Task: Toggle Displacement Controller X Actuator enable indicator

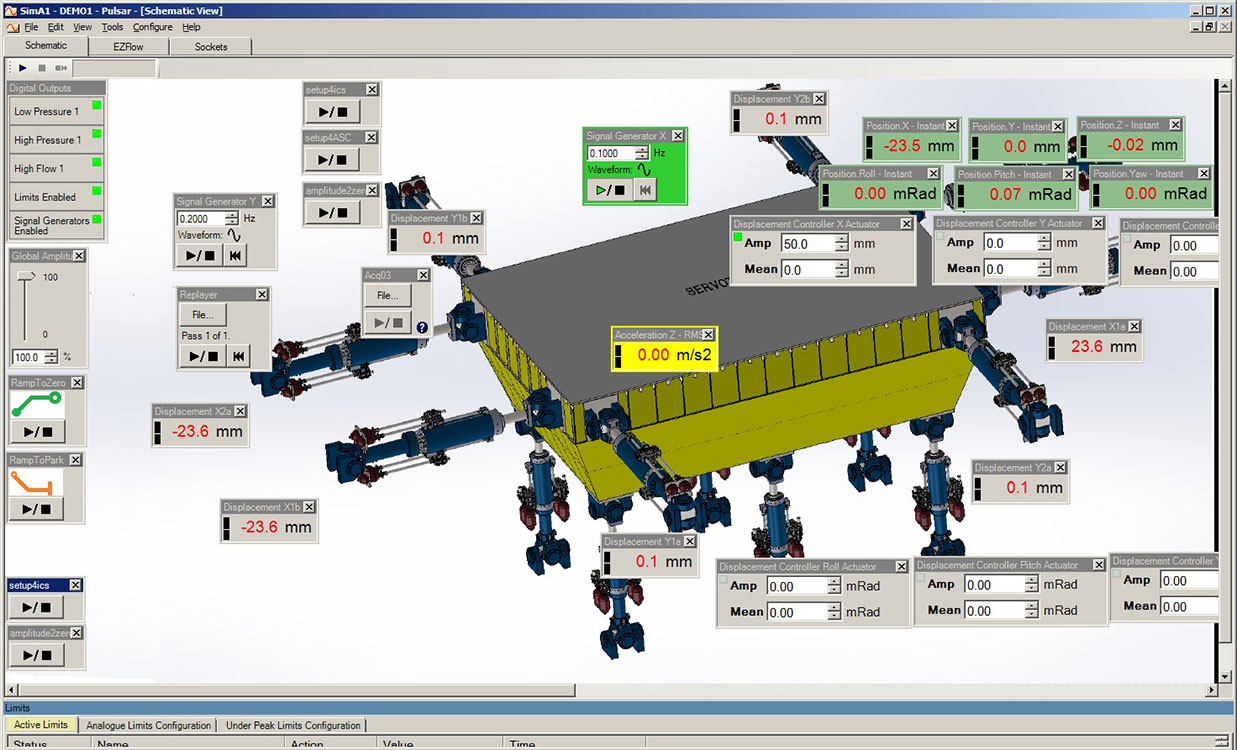Action: point(739,237)
